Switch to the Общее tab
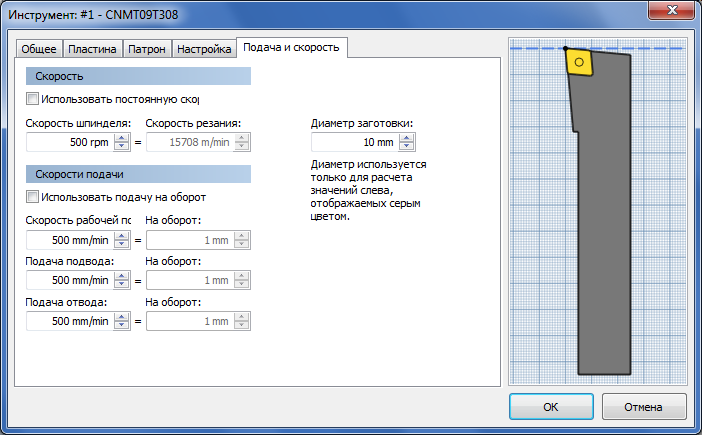Image resolution: width=702 pixels, height=435 pixels. click(39, 49)
